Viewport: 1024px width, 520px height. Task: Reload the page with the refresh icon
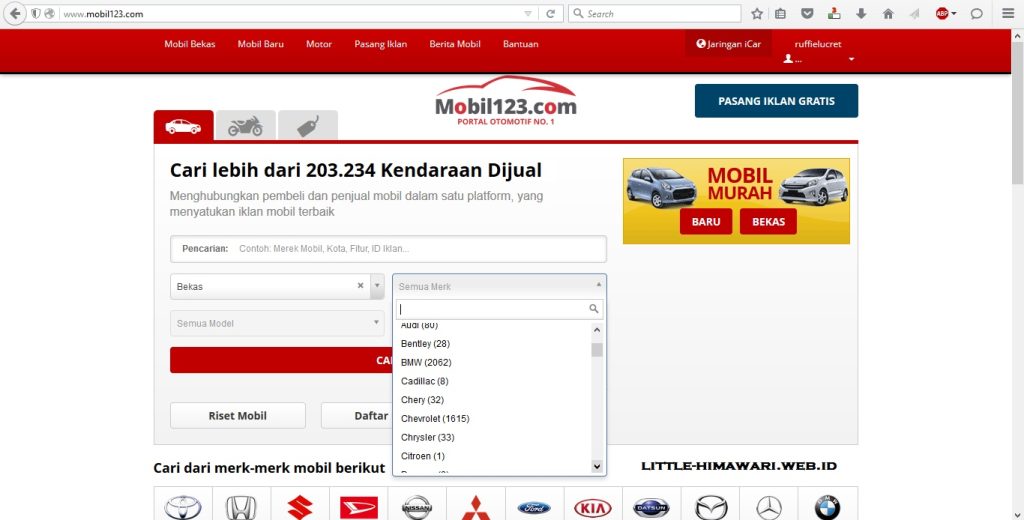click(x=551, y=14)
